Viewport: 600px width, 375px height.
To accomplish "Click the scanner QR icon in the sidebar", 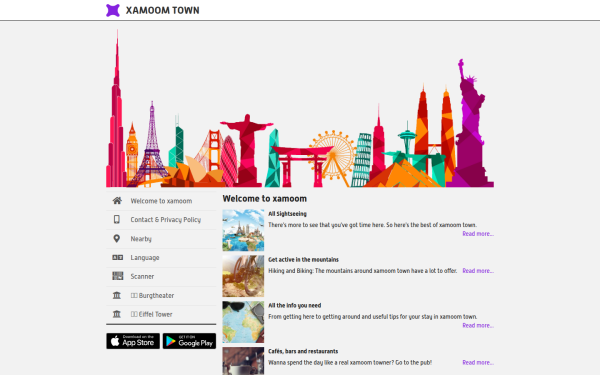I will (x=117, y=276).
